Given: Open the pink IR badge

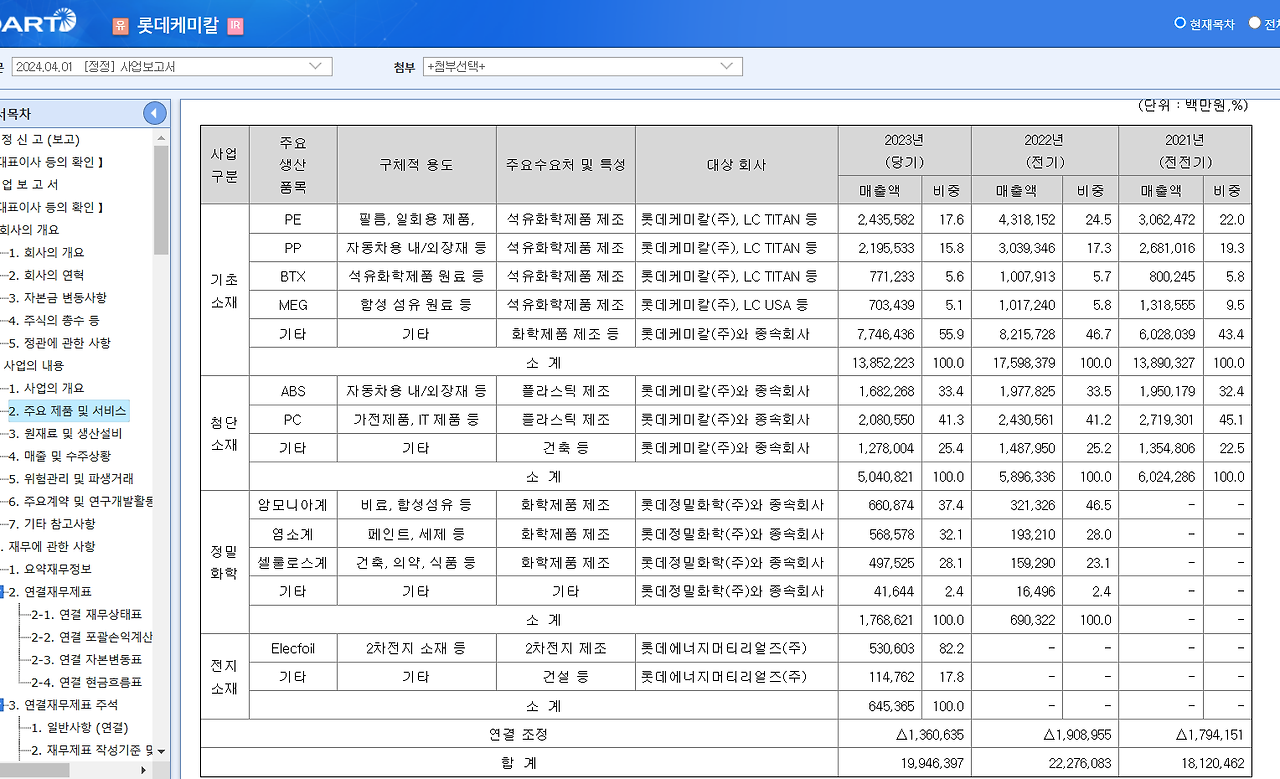Looking at the screenshot, I should pyautogui.click(x=235, y=27).
